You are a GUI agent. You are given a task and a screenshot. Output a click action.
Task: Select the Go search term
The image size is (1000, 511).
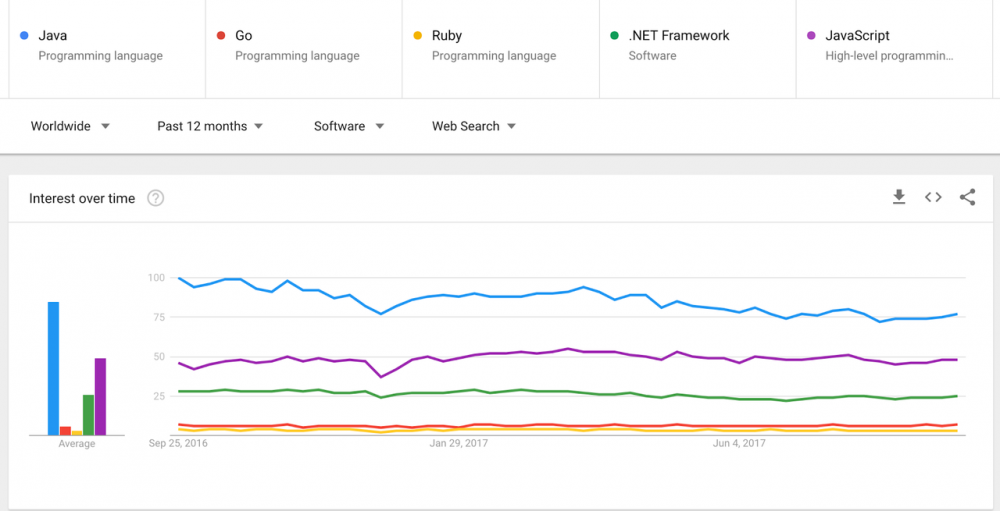[244, 36]
